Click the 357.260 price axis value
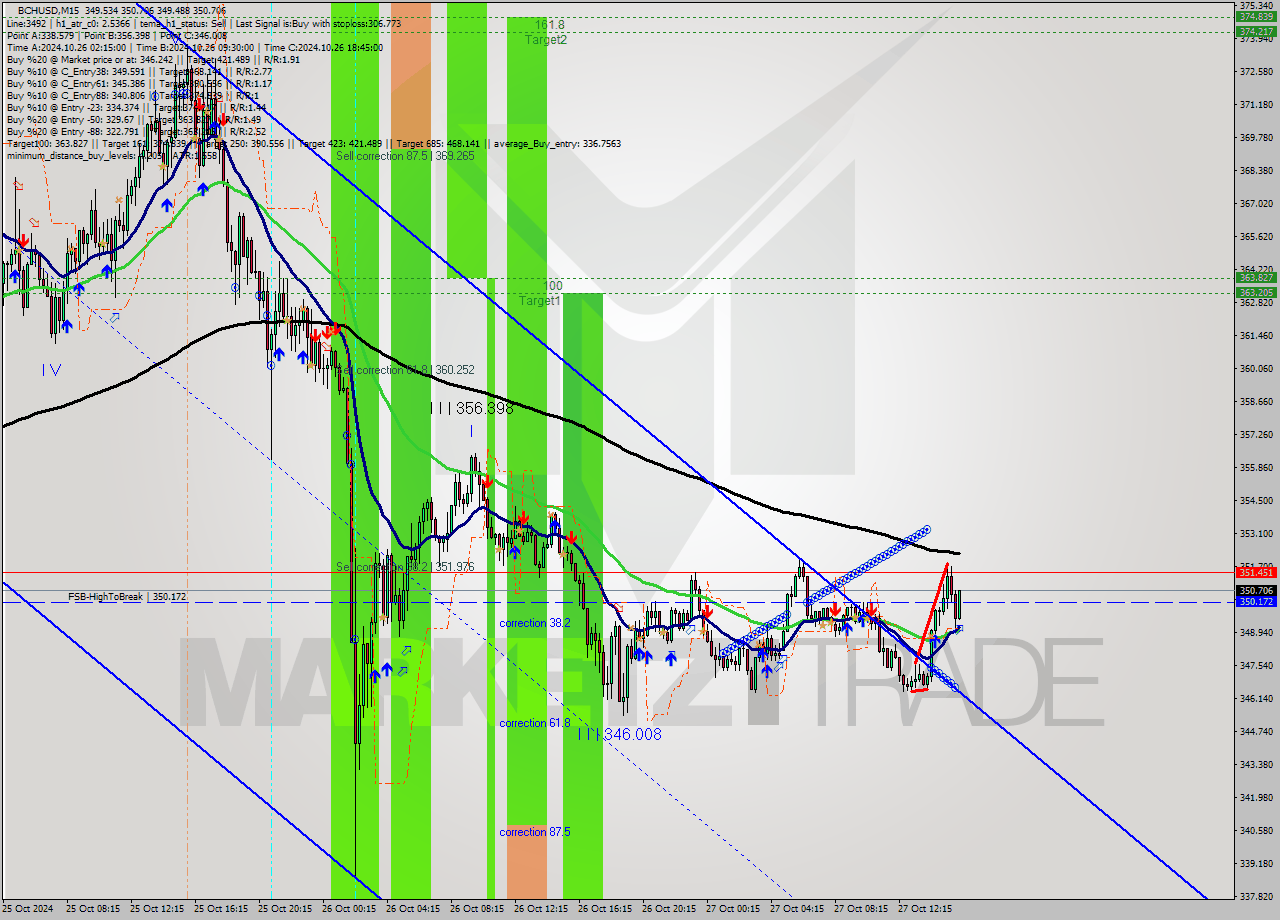The width and height of the screenshot is (1280, 920). click(1256, 435)
